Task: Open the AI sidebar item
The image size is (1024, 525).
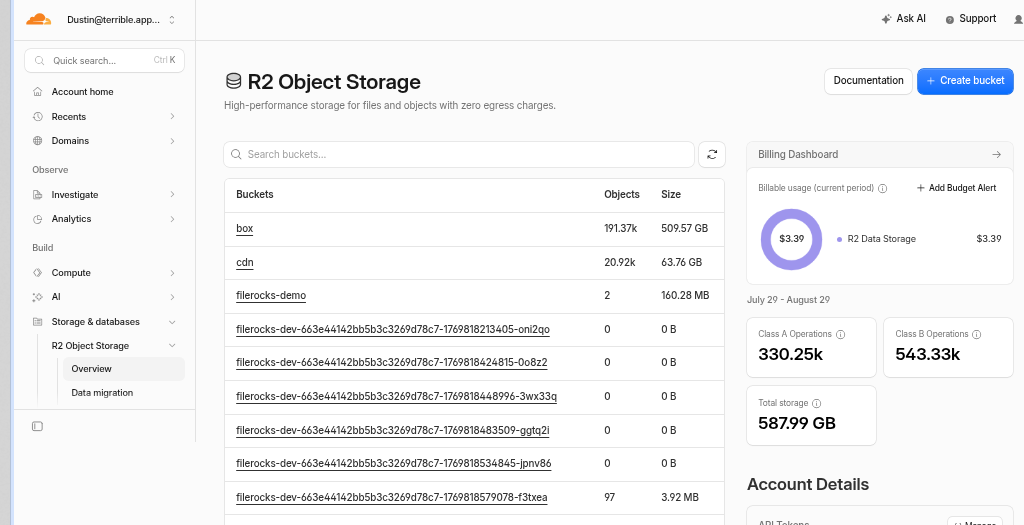Action: (56, 297)
